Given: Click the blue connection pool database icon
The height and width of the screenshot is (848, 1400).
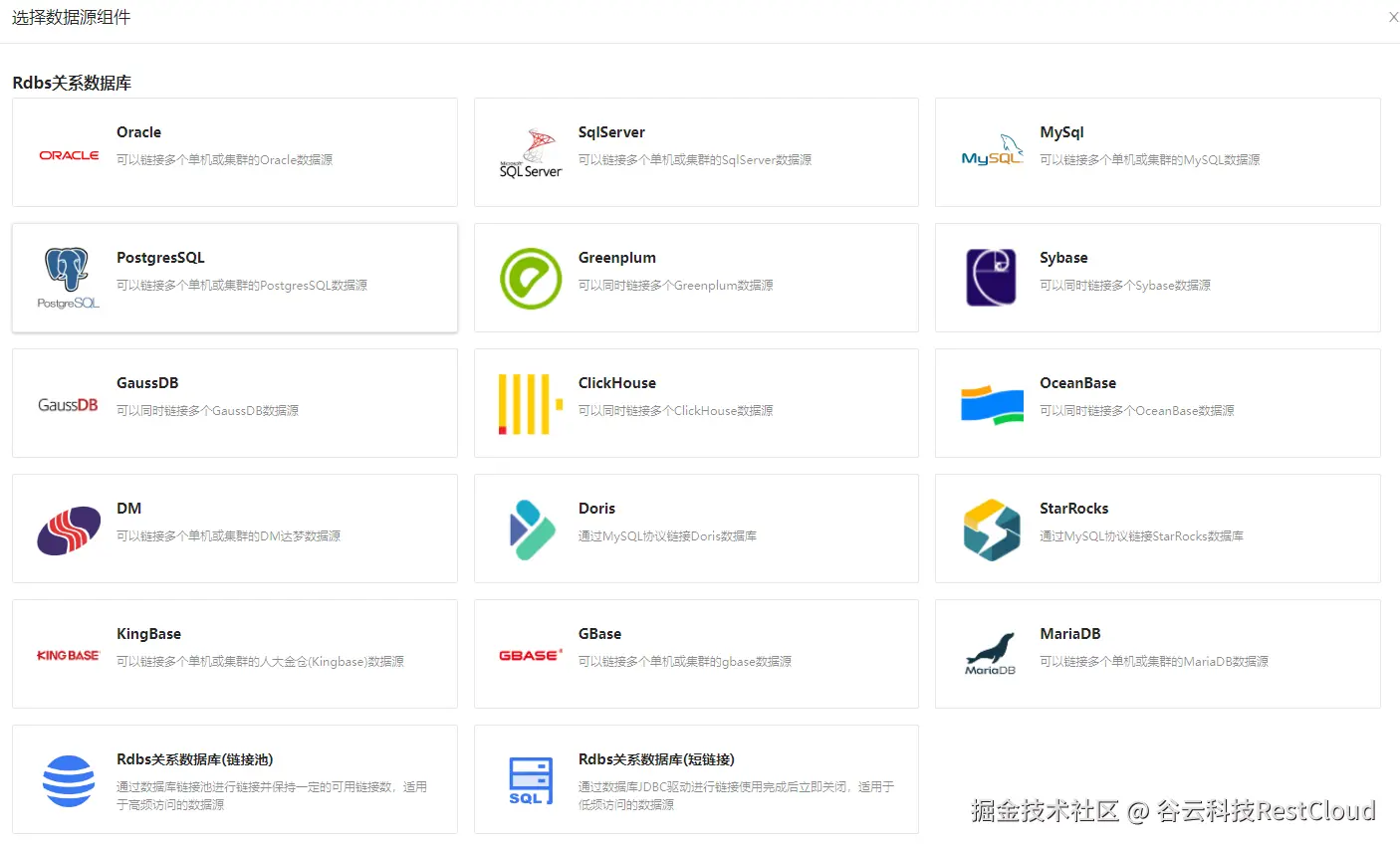Looking at the screenshot, I should point(69,780).
